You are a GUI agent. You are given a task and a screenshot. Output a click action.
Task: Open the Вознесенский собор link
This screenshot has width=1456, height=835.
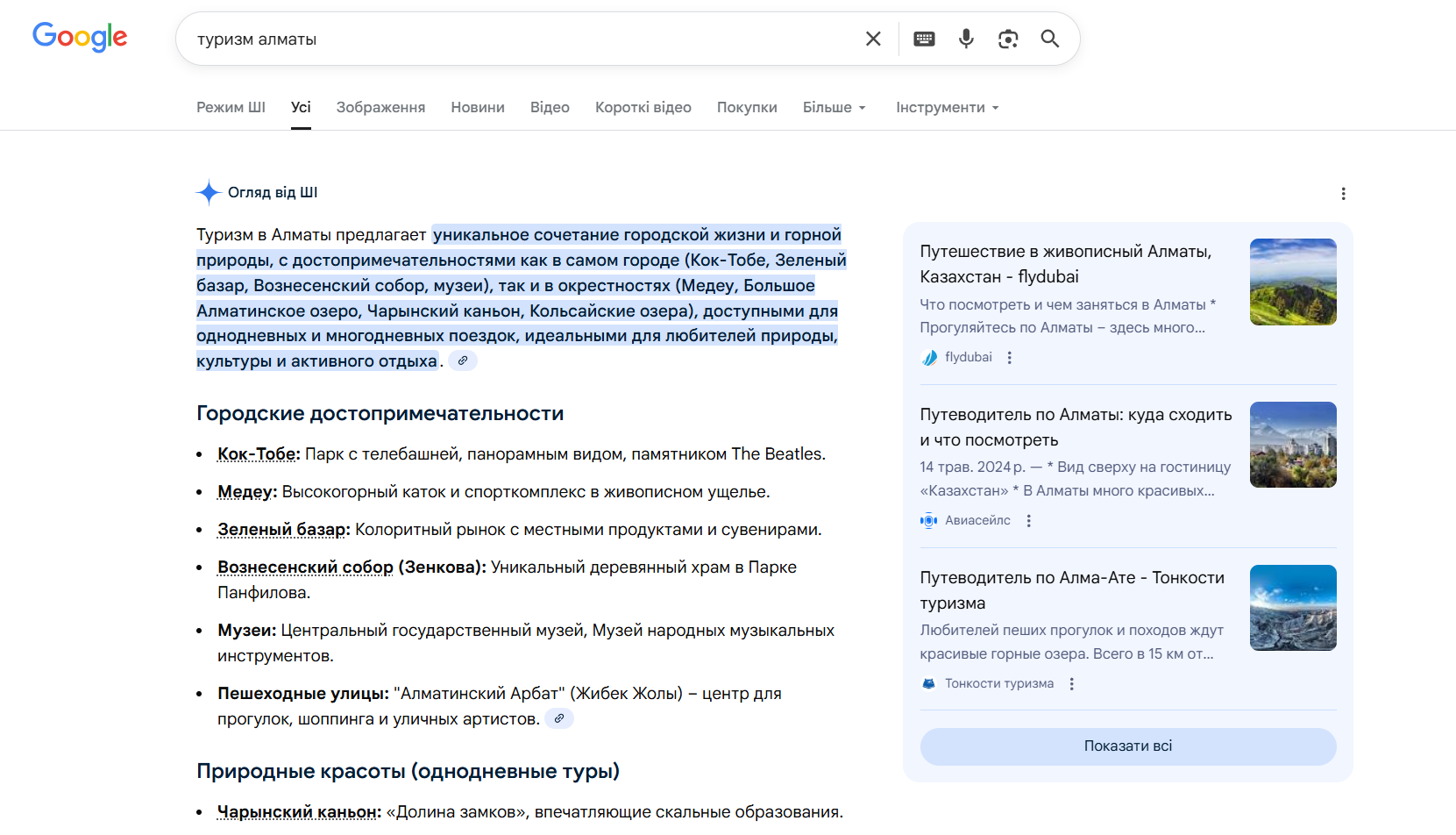305,567
